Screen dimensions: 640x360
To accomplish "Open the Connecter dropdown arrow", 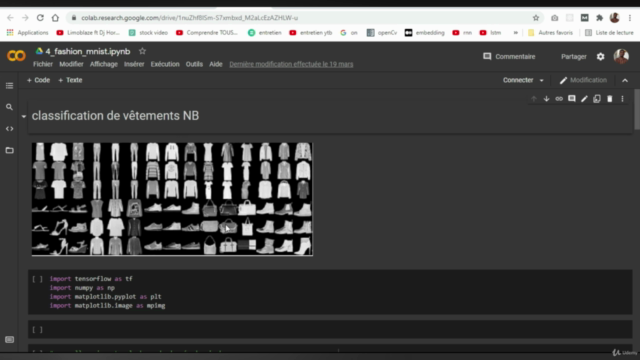I will (x=542, y=80).
